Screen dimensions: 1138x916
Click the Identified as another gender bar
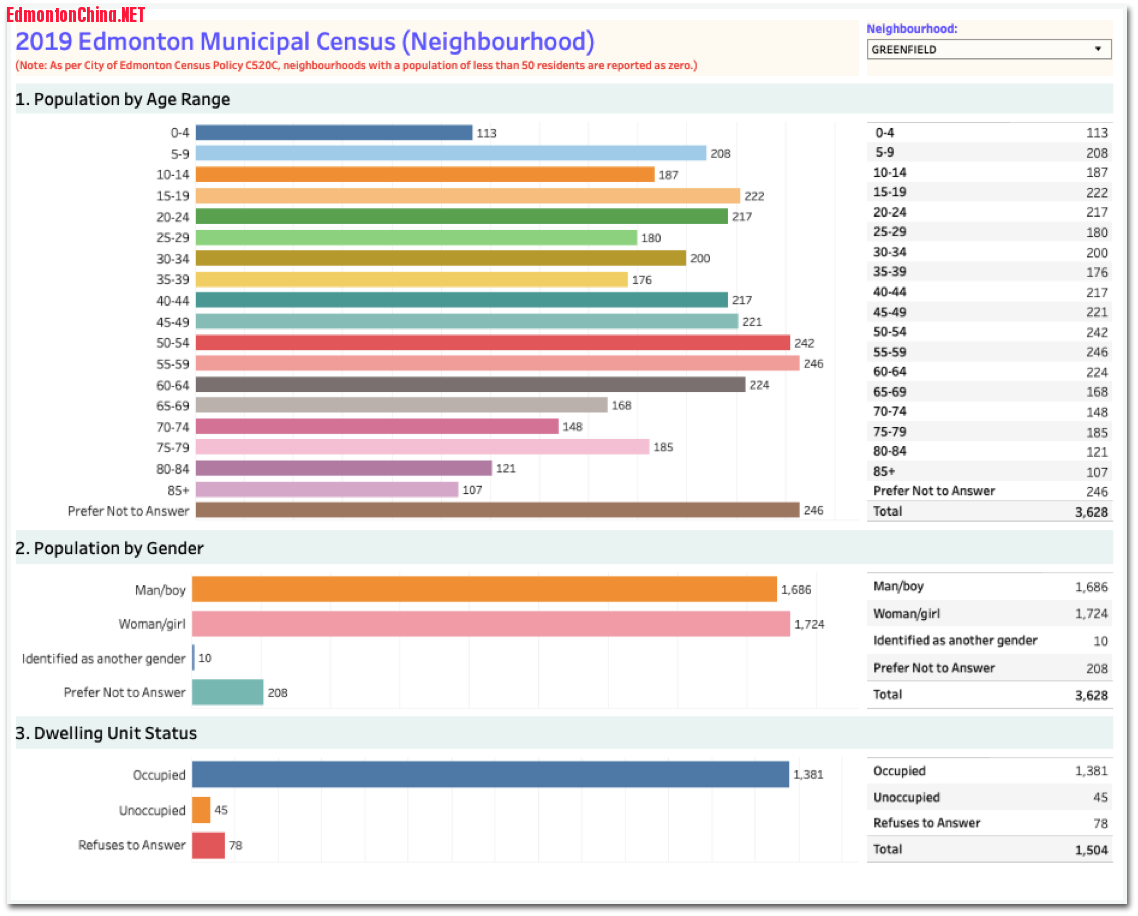tap(194, 658)
